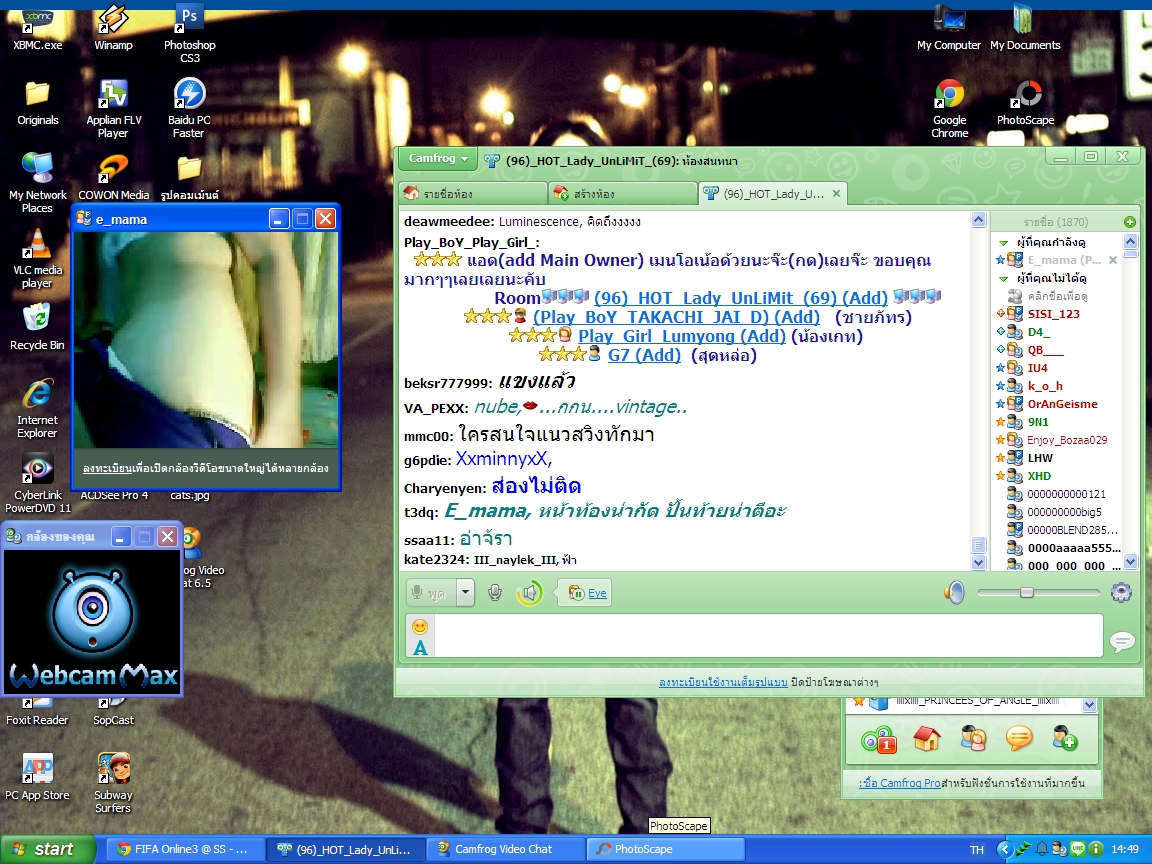Click the Windows start button
Viewport: 1152px width, 864px height.
(x=48, y=849)
